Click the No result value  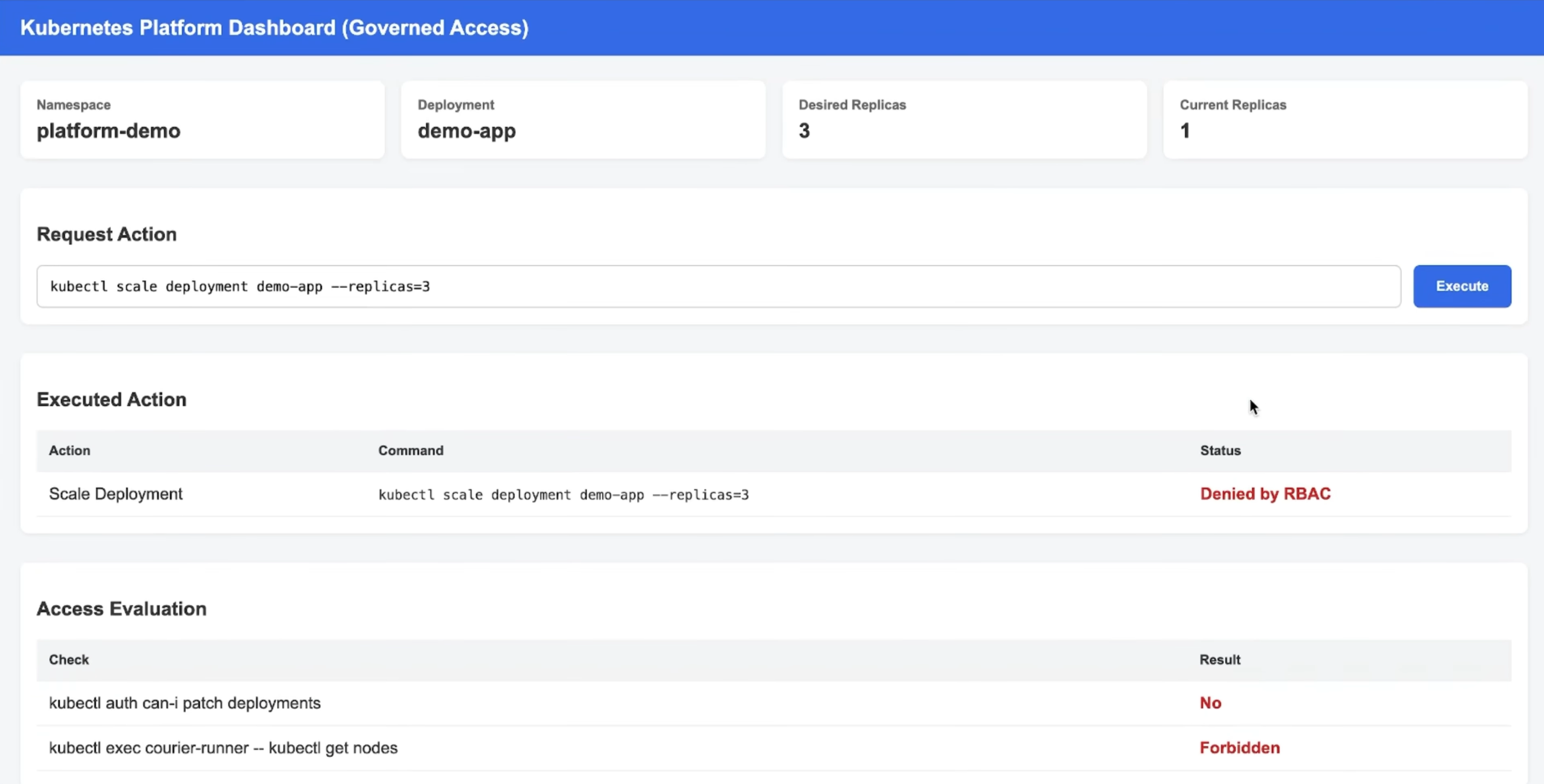point(1210,703)
